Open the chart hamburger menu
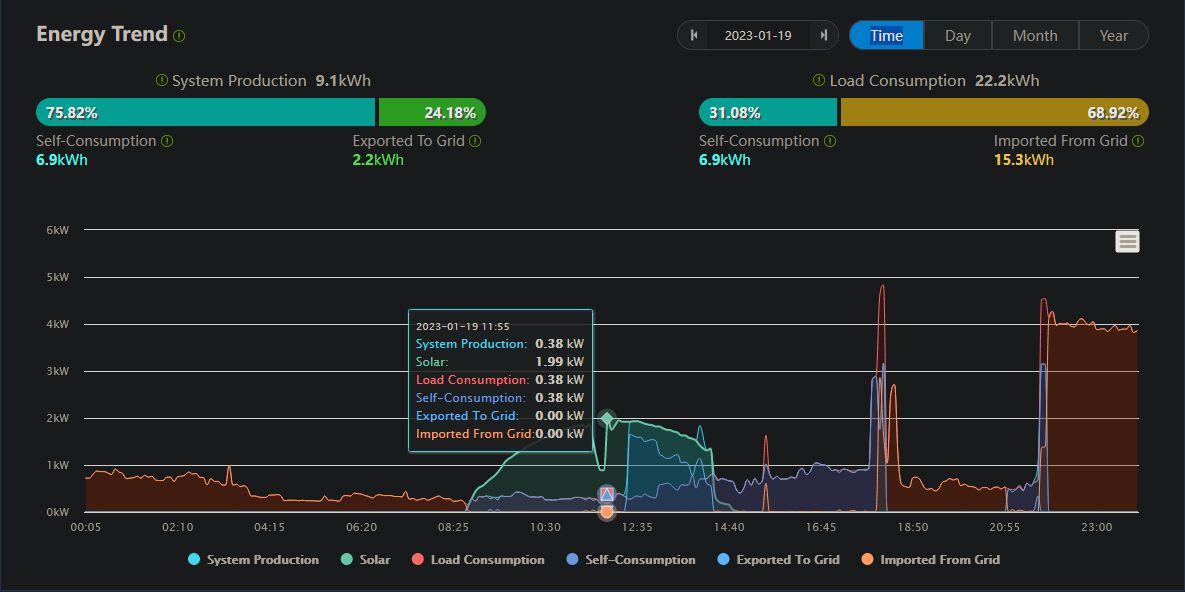Screen dimensions: 1185x592 coord(1127,242)
